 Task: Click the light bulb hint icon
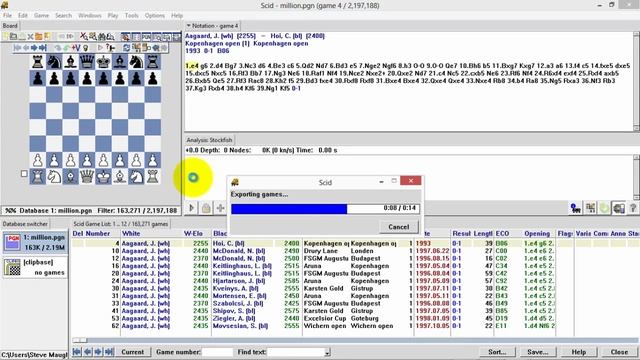pyautogui.click(x=86, y=48)
